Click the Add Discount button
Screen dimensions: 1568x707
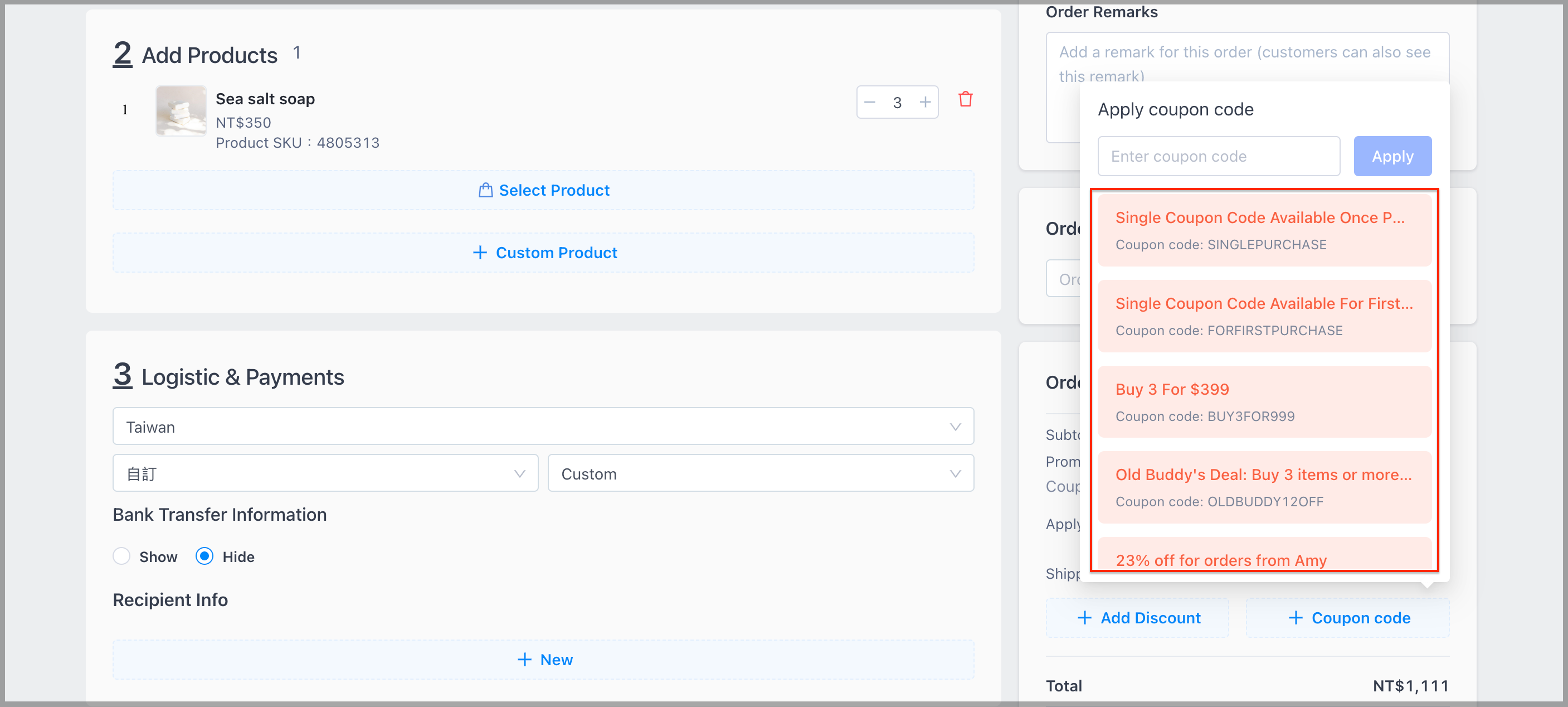[1137, 617]
